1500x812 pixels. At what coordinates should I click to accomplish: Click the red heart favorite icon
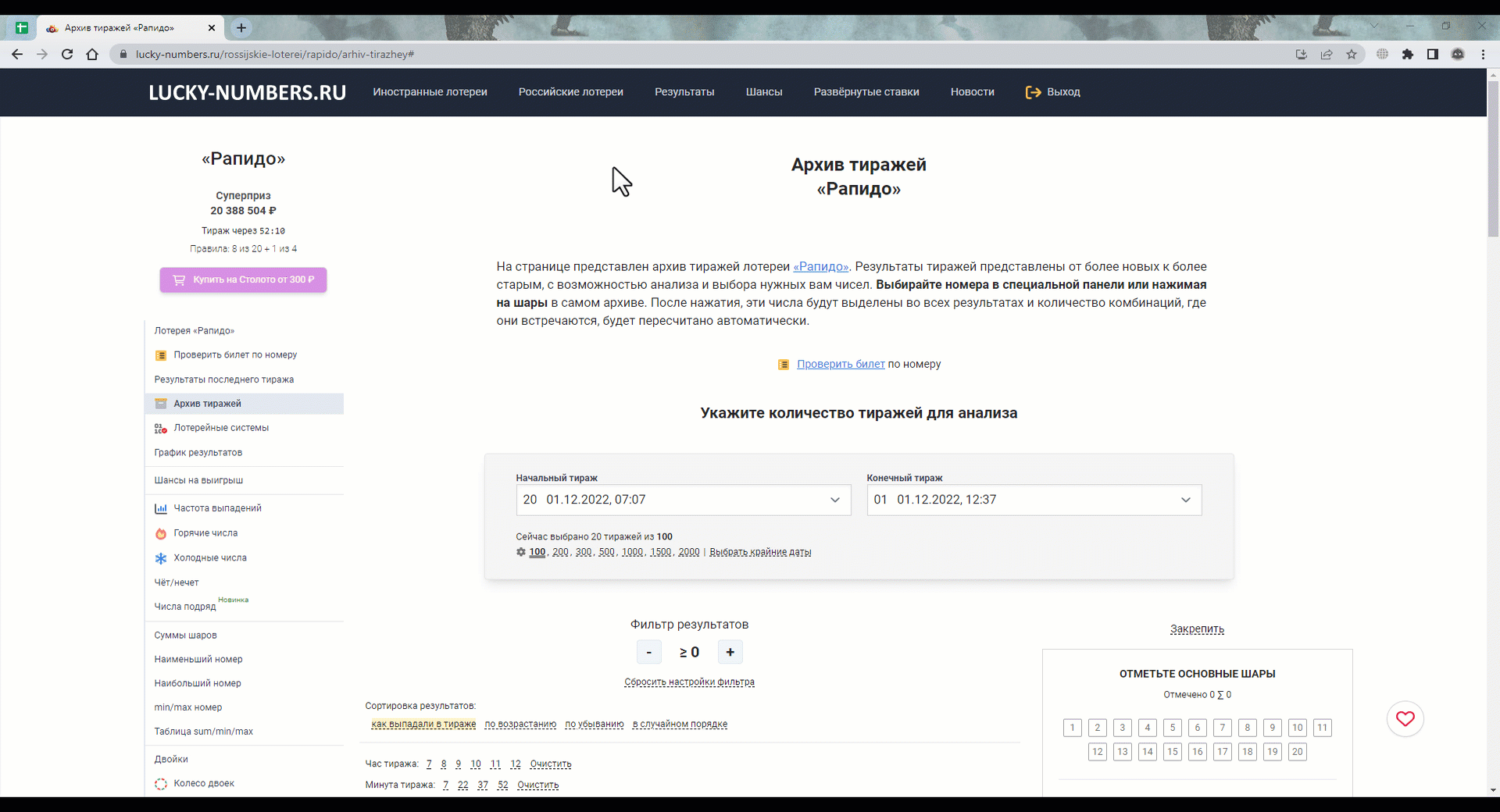1405,719
